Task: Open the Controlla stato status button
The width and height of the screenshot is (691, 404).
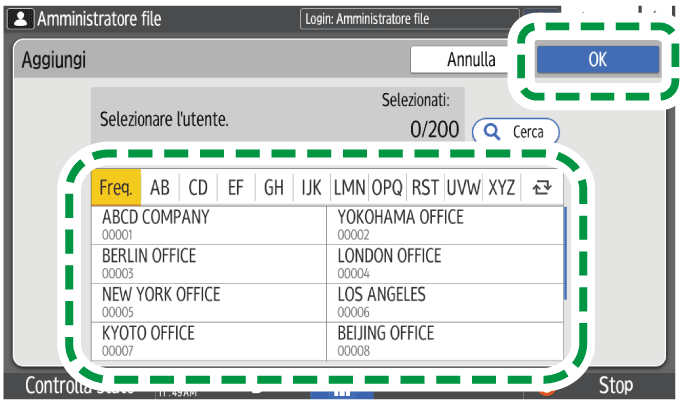Action: tap(79, 386)
